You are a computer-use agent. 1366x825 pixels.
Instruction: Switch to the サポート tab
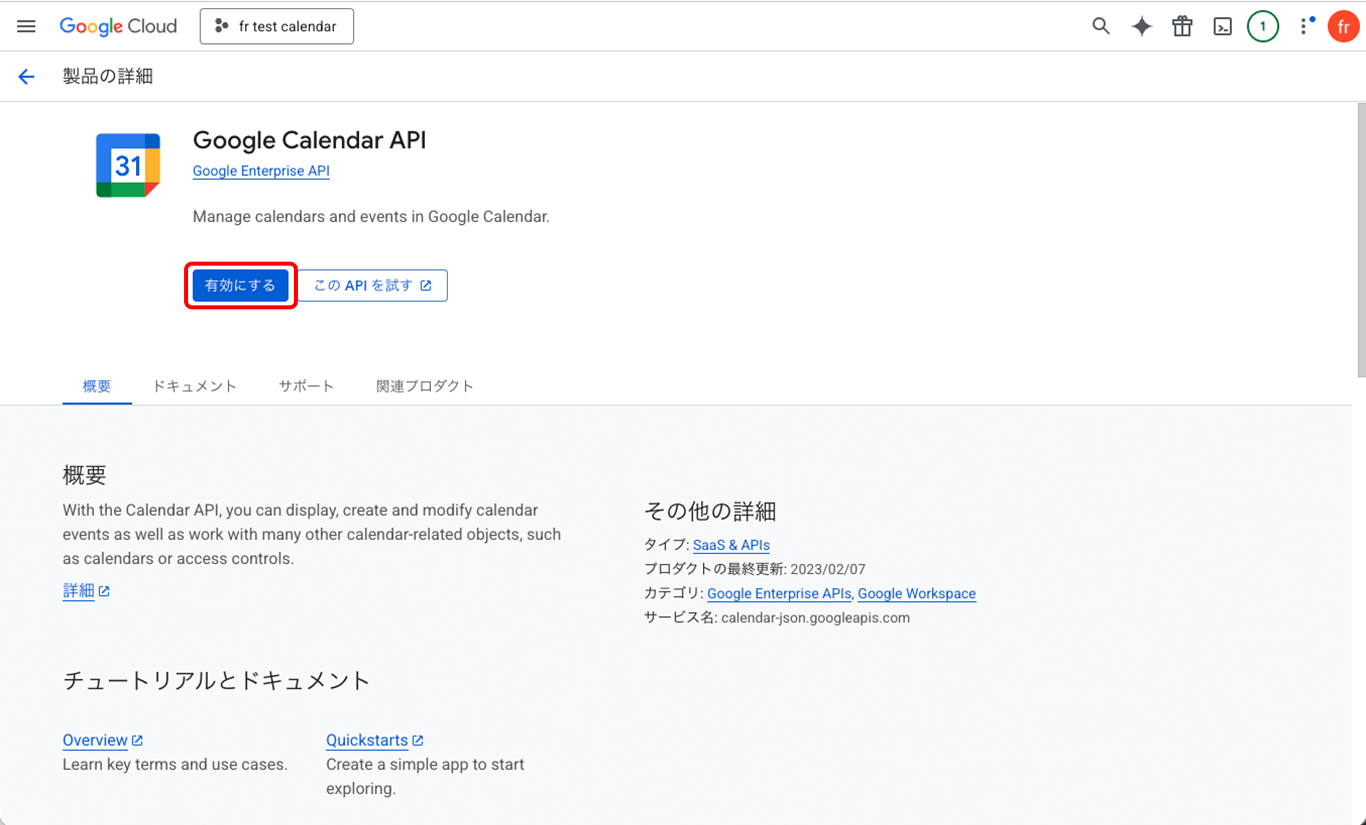click(x=306, y=386)
